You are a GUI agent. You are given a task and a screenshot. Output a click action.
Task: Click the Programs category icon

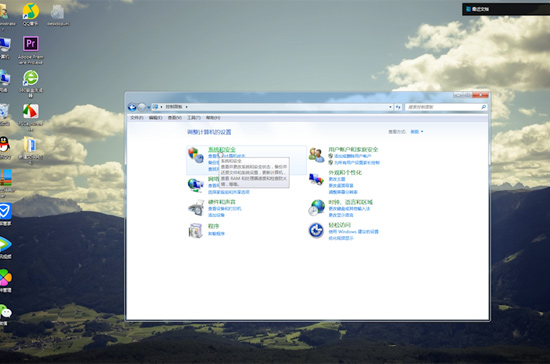coord(195,231)
